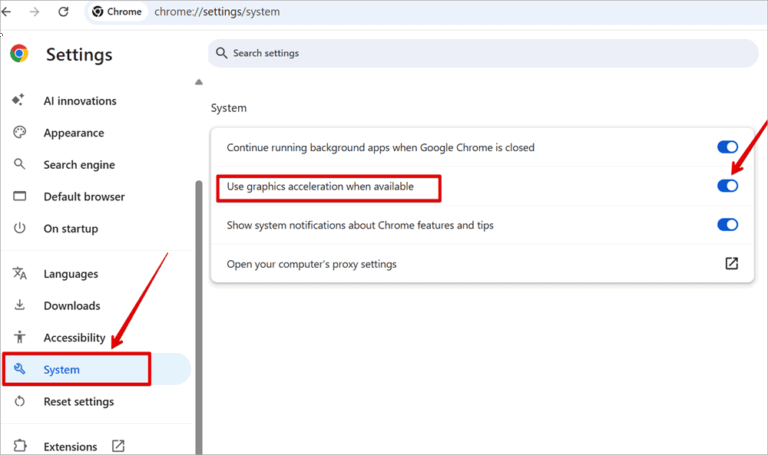Viewport: 768px width, 455px height.
Task: Click the 'System' section heading
Action: click(x=229, y=108)
